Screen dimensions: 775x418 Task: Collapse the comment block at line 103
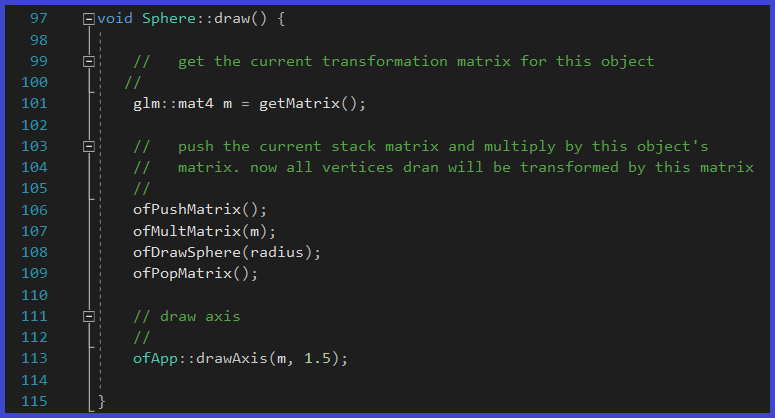pyautogui.click(x=89, y=146)
